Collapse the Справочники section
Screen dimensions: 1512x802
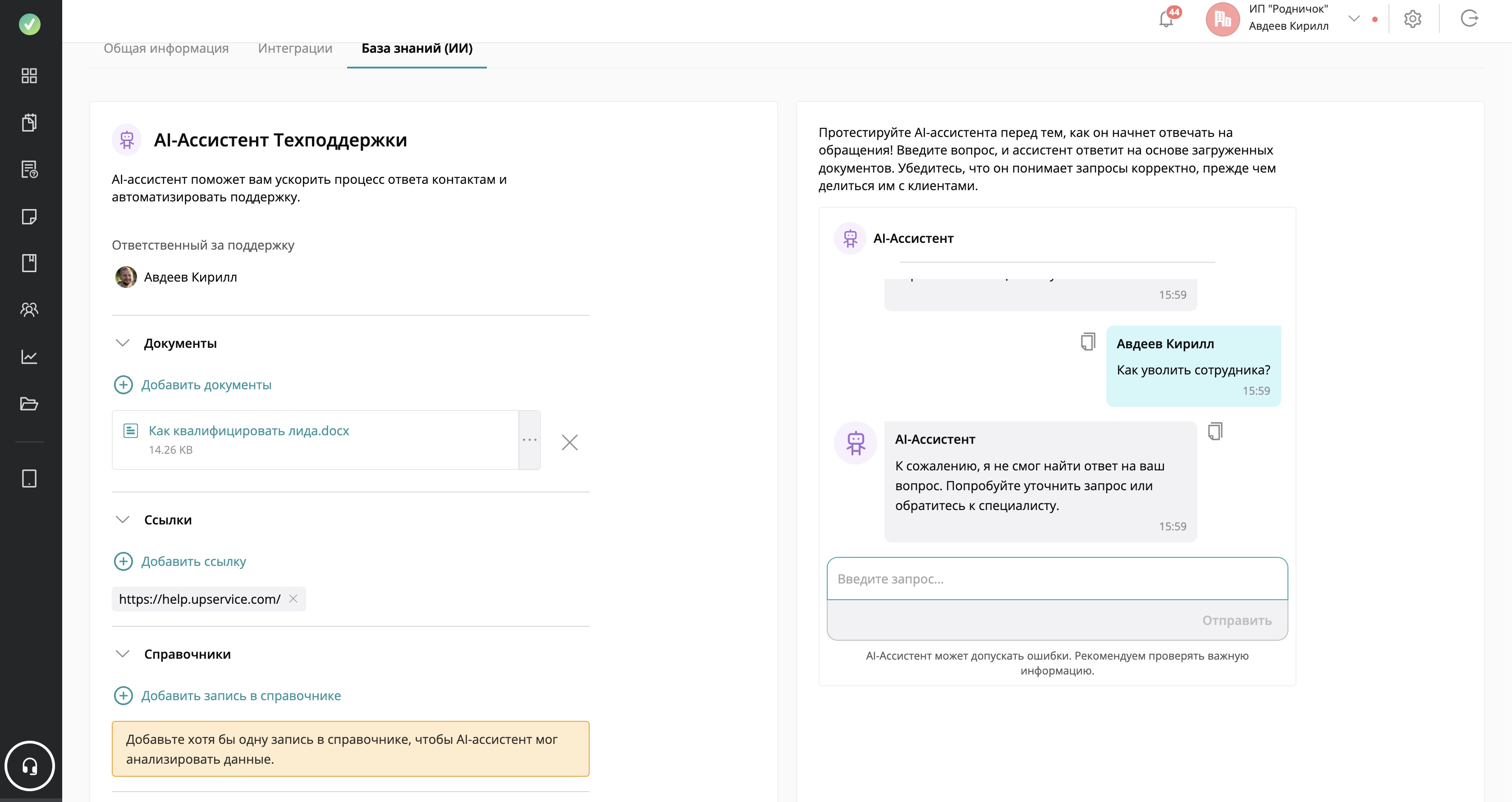point(123,654)
